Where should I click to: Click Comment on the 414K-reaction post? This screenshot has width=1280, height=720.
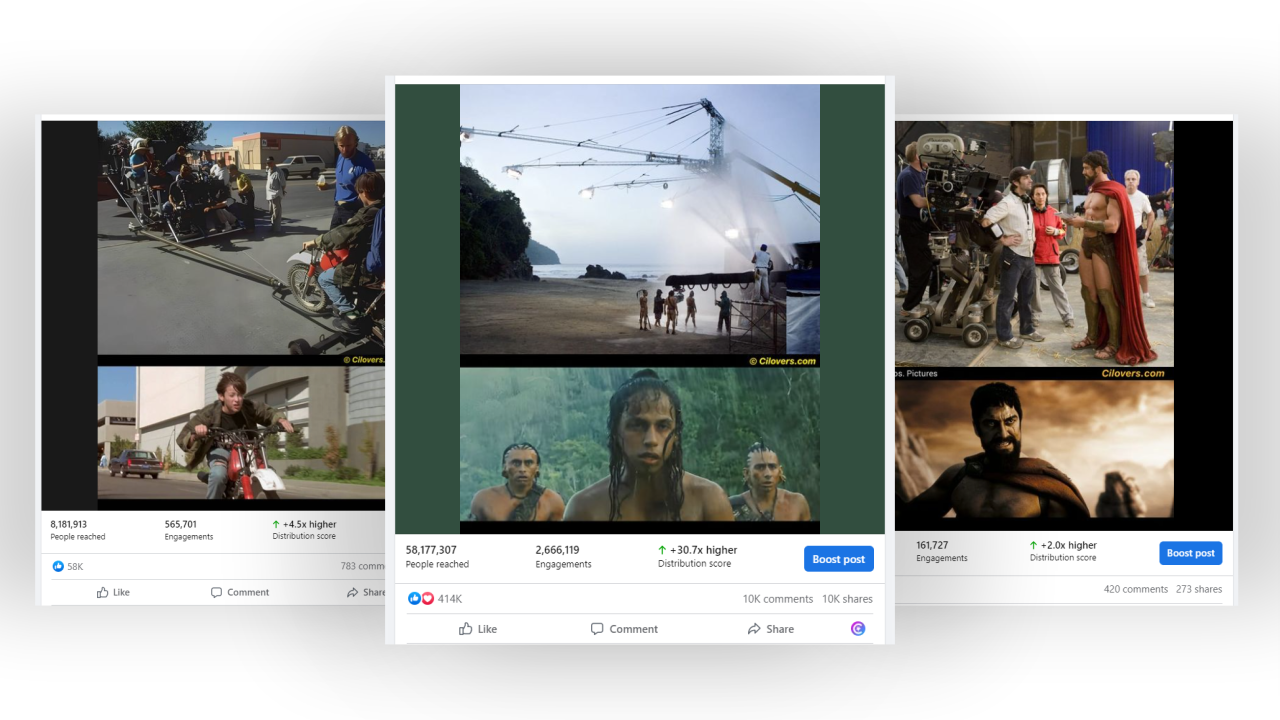tap(624, 629)
